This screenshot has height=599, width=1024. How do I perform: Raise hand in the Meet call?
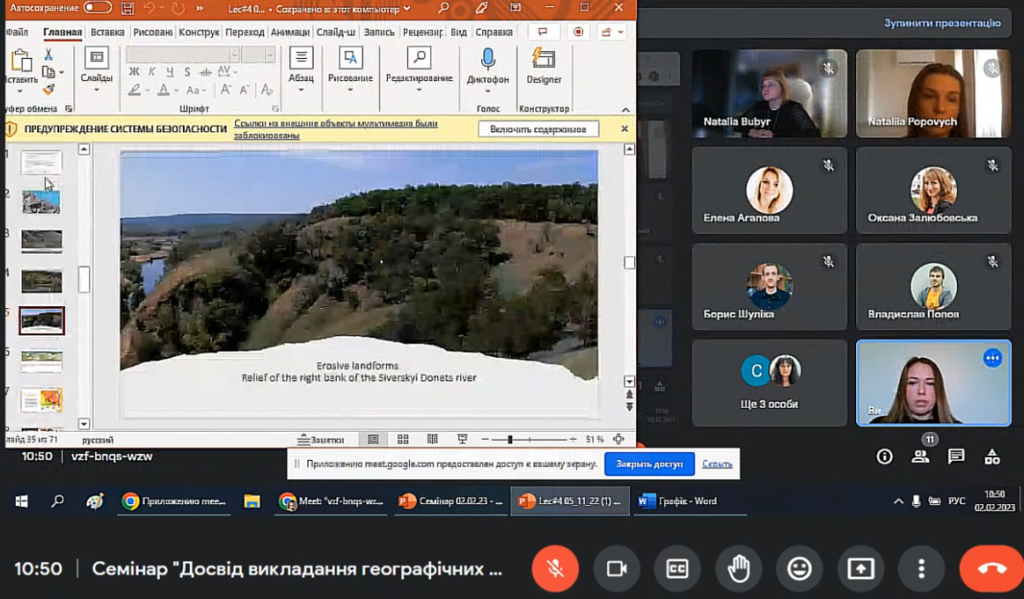738,568
